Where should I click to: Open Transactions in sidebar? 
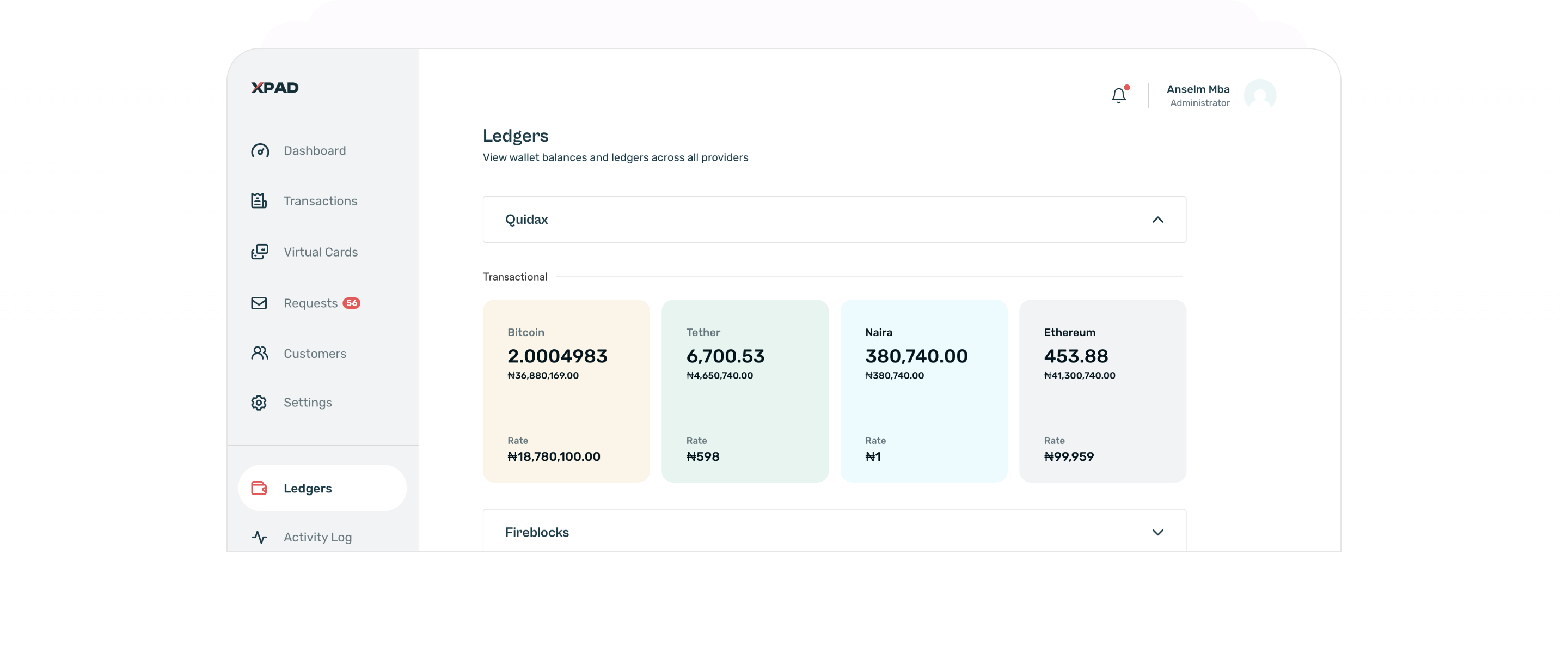(321, 200)
